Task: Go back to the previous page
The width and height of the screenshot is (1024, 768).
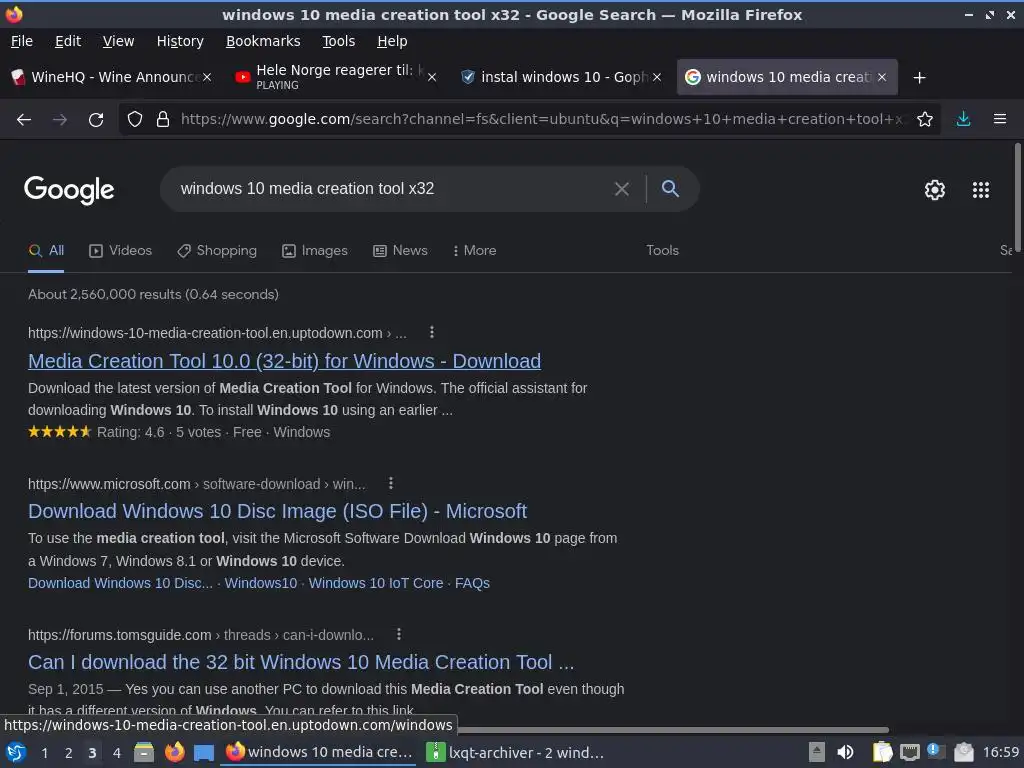Action: [24, 120]
